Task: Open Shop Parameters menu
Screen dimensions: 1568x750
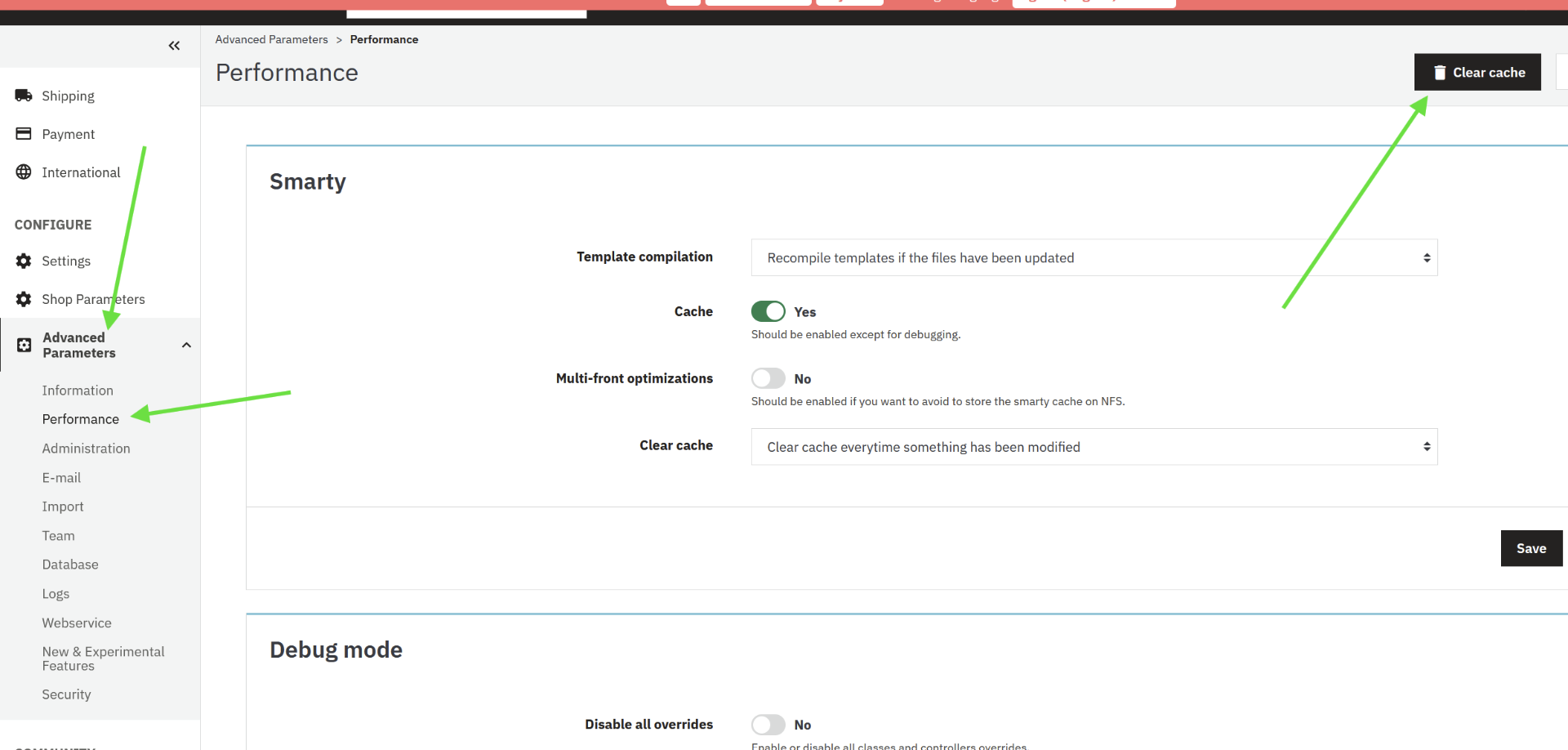Action: [93, 299]
